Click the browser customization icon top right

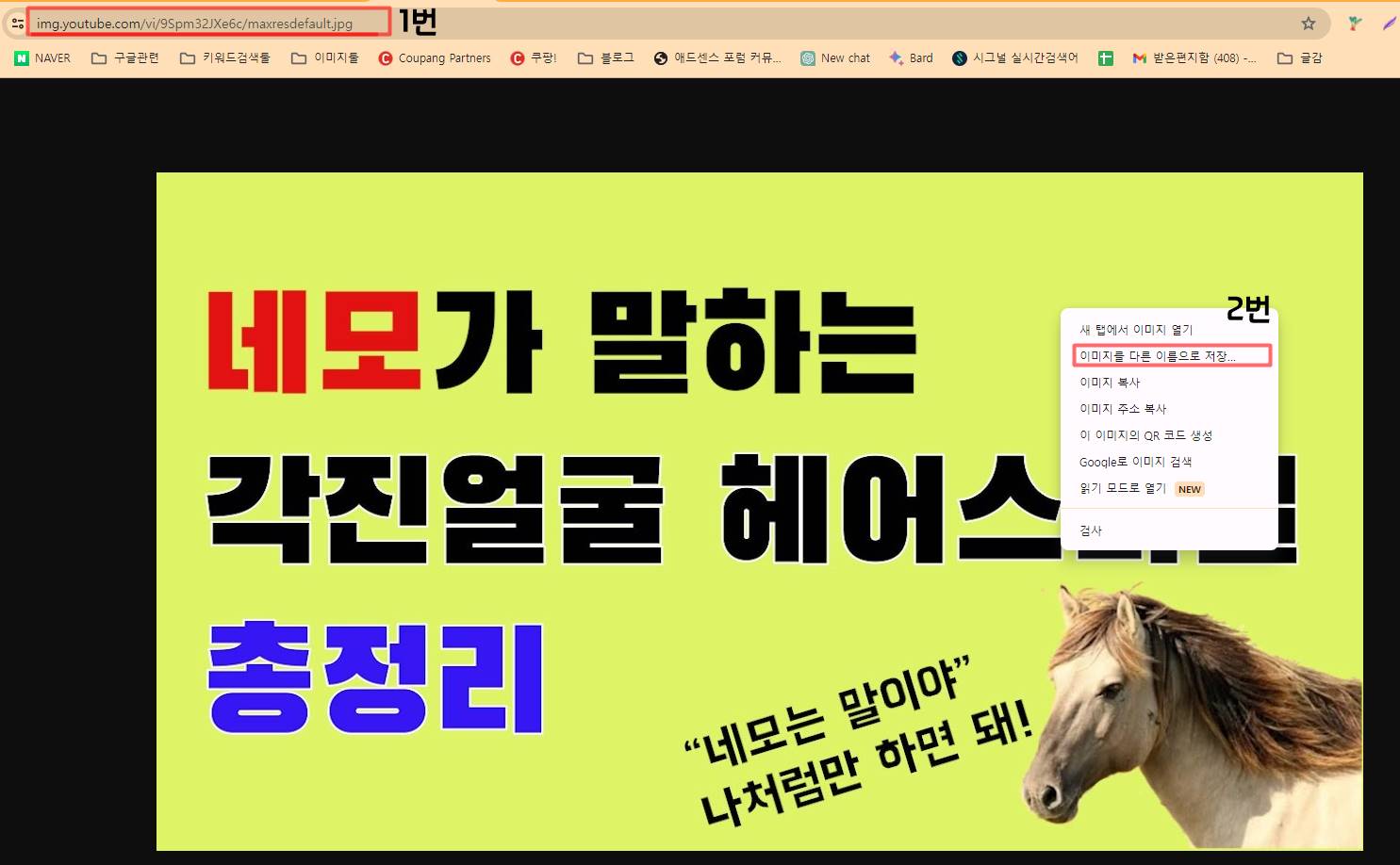pos(1389,22)
